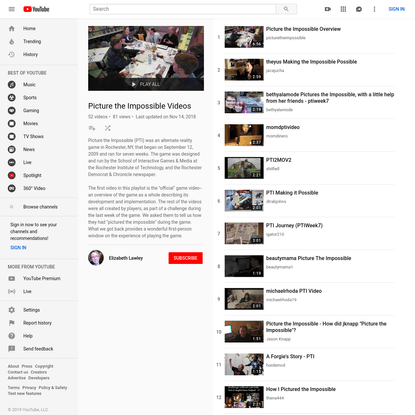The image size is (415, 415).
Task: Open michaelrhoda PTI Video title
Action: [x=294, y=291]
